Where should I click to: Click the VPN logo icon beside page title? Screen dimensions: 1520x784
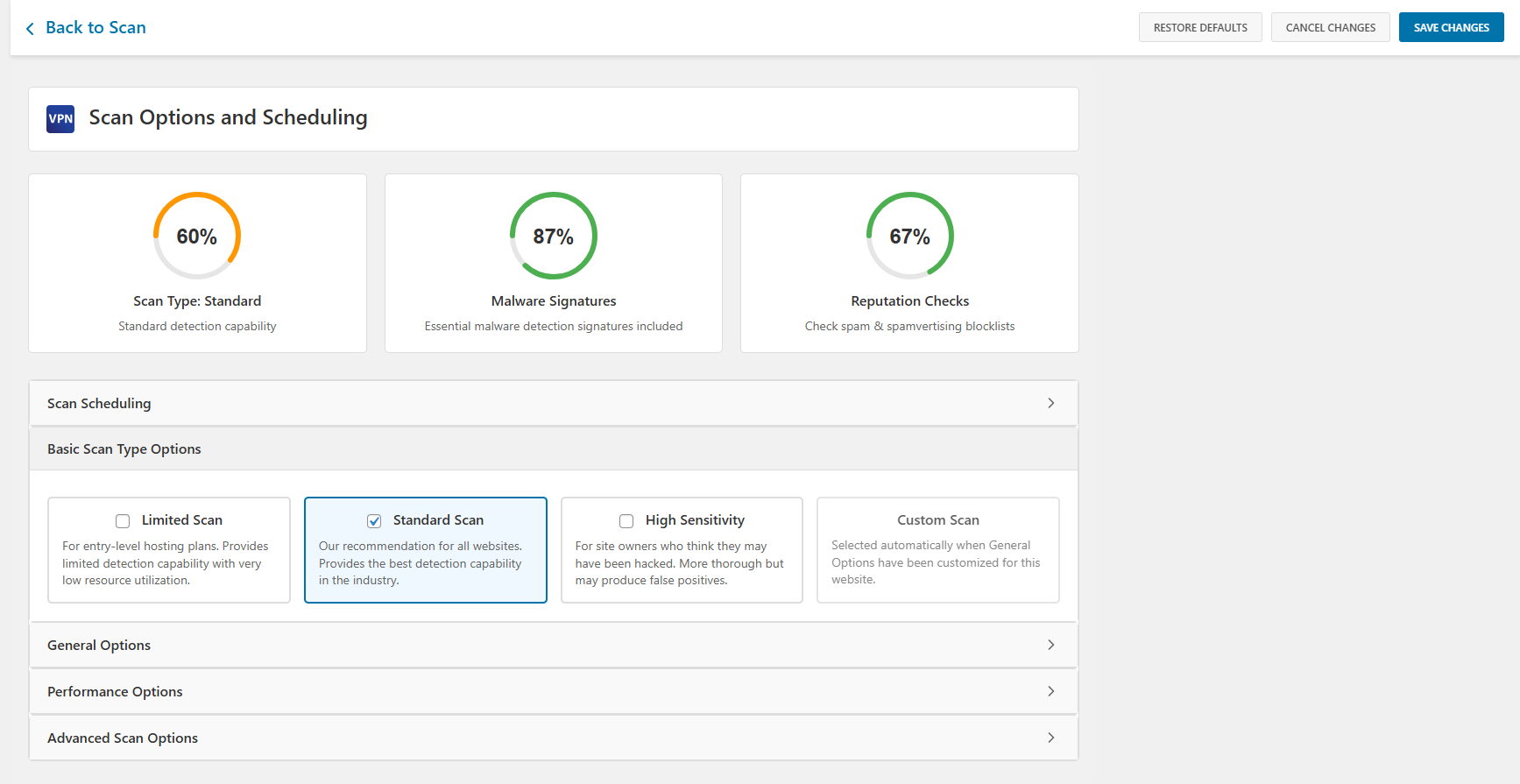pos(60,119)
